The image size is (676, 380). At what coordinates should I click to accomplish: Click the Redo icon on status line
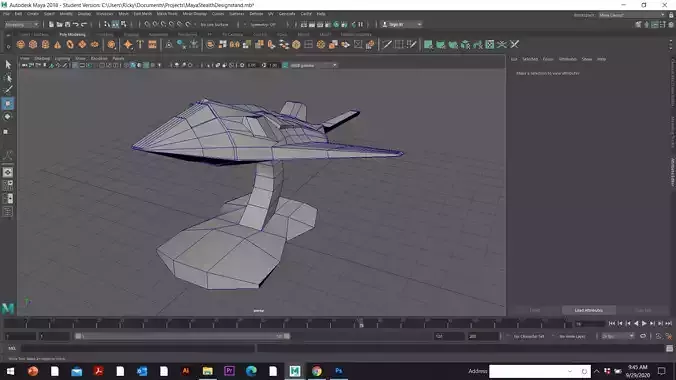point(84,25)
